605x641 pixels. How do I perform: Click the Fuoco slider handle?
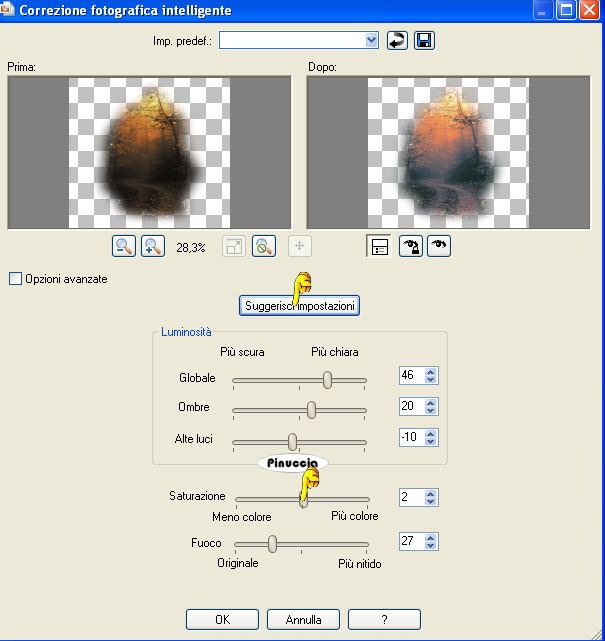click(x=272, y=544)
